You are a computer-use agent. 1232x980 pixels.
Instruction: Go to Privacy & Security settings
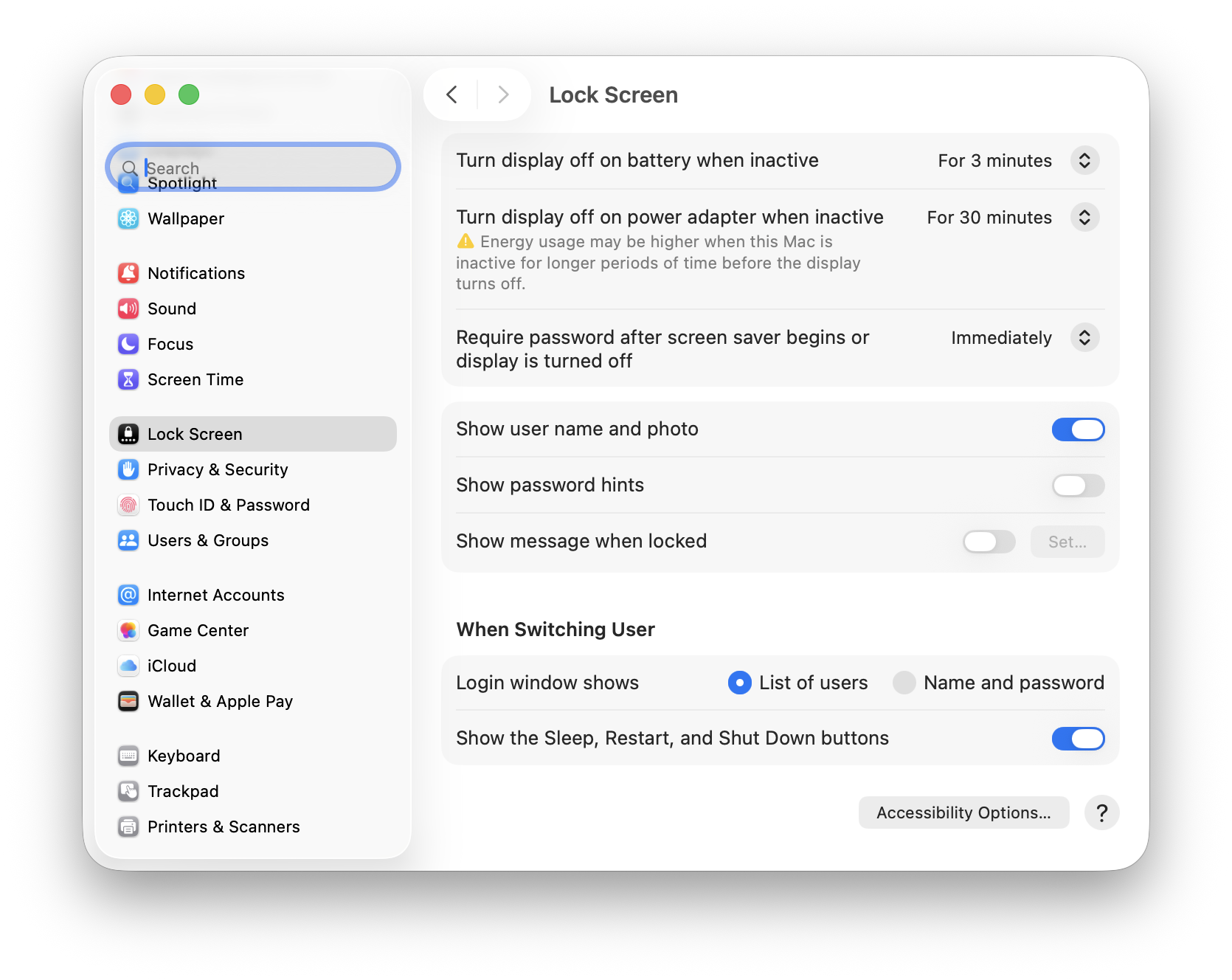(x=218, y=469)
